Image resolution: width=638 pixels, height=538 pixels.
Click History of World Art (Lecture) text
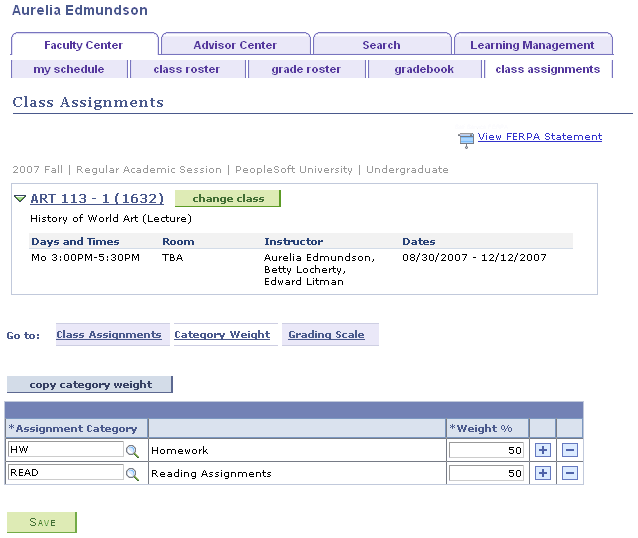pyautogui.click(x=111, y=219)
